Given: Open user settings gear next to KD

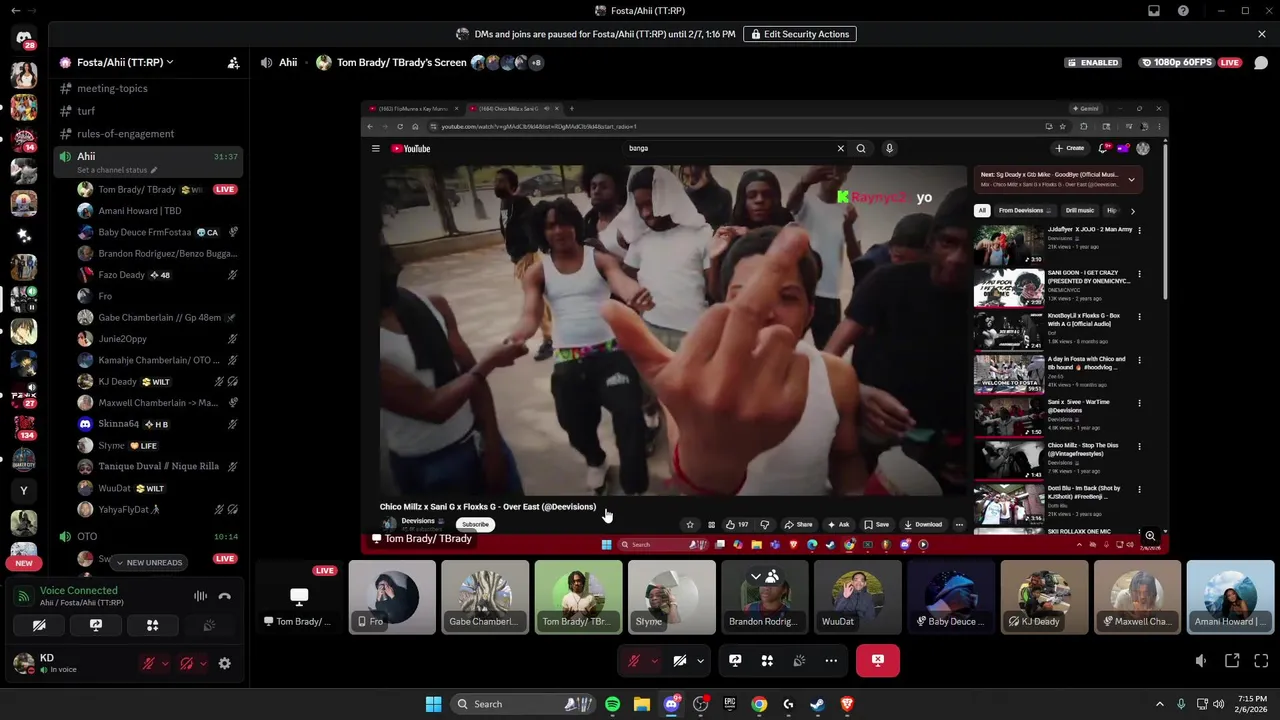Looking at the screenshot, I should pyautogui.click(x=224, y=663).
